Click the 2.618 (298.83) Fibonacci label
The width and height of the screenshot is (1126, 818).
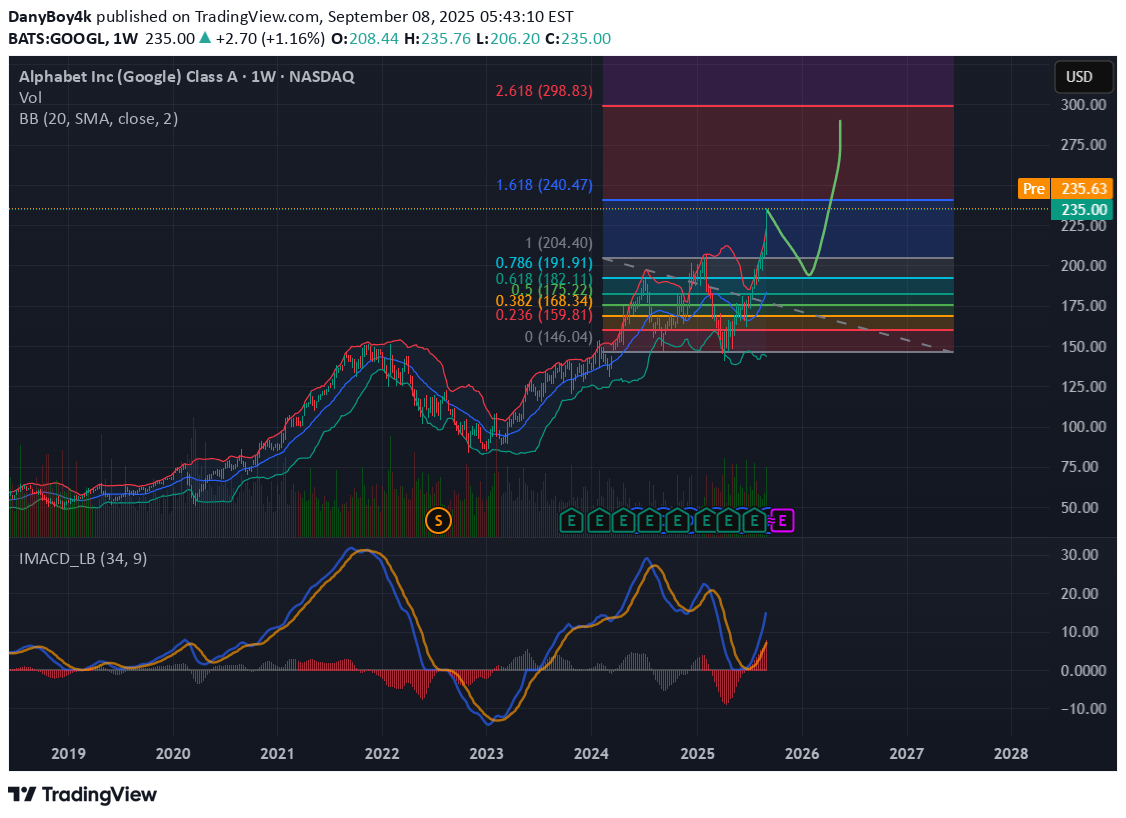coord(544,90)
